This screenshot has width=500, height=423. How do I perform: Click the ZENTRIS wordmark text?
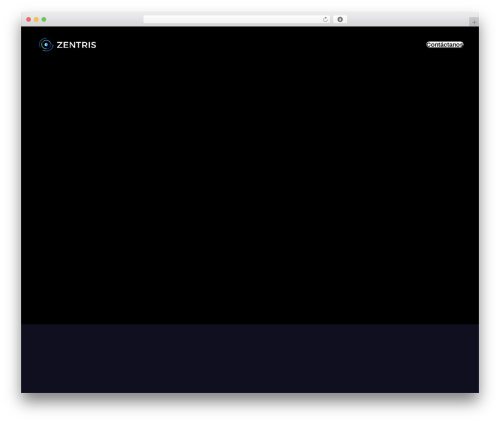click(x=76, y=45)
